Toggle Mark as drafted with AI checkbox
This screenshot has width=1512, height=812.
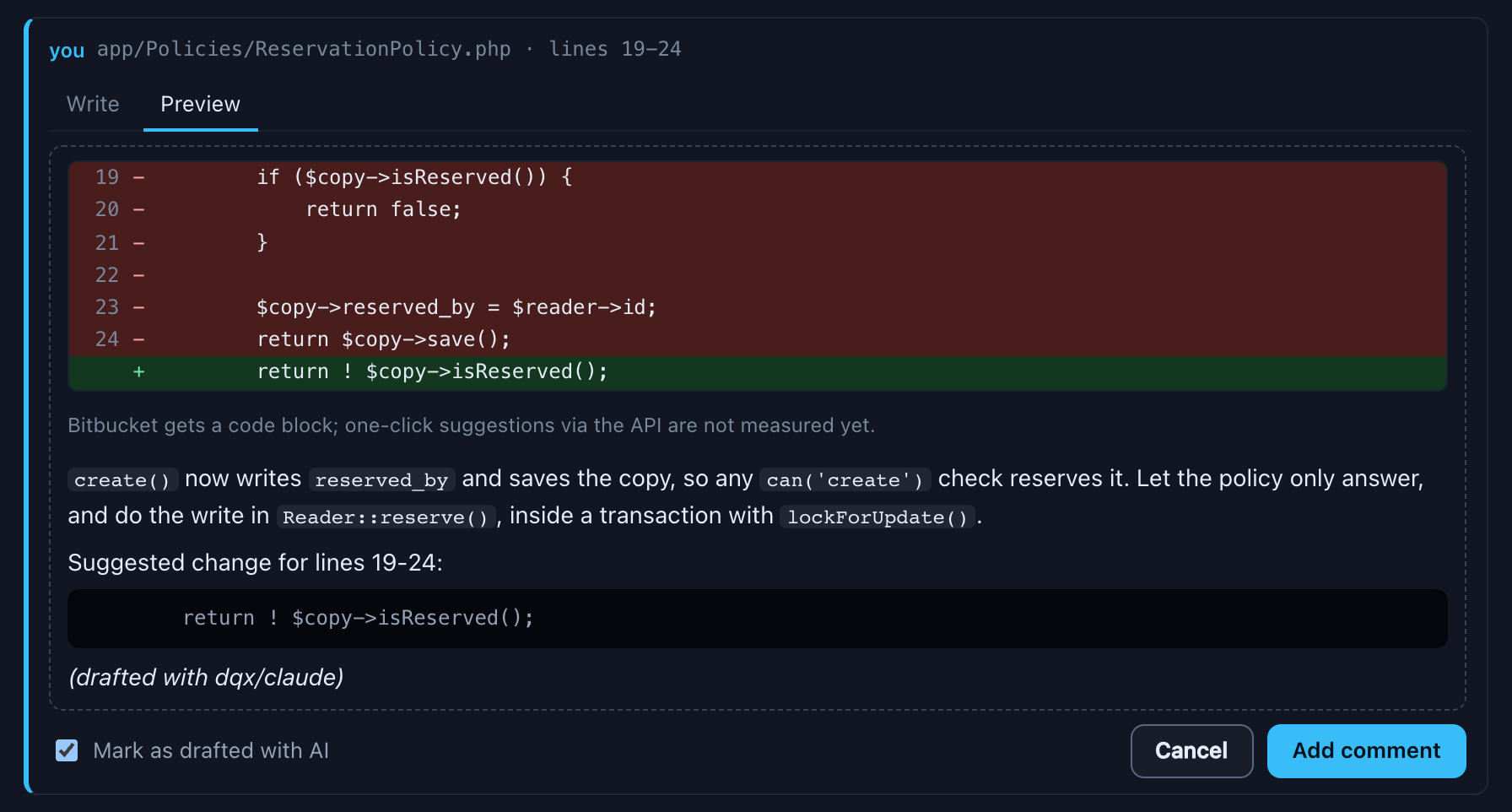click(67, 750)
